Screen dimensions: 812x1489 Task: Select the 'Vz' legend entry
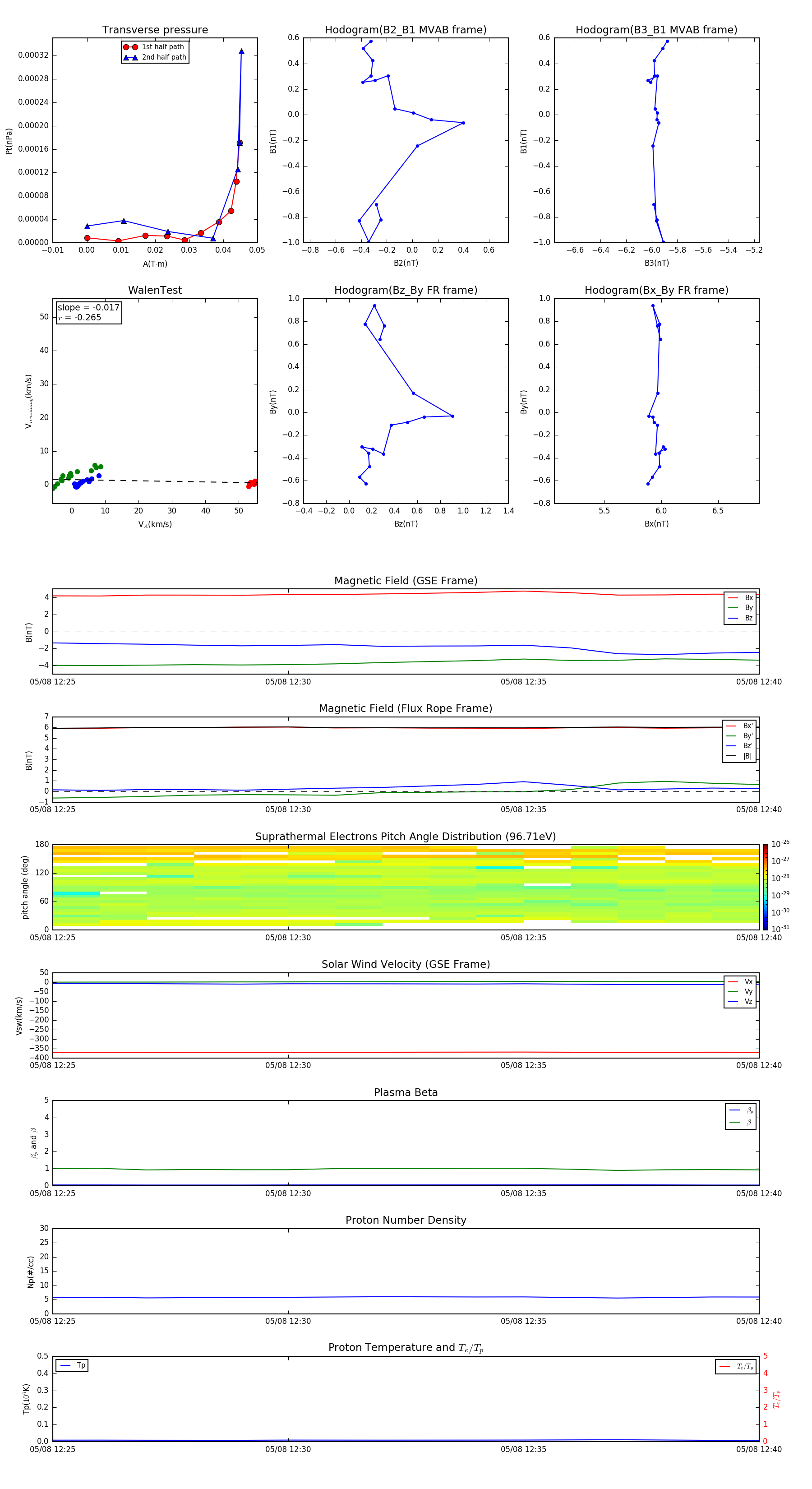click(740, 1002)
